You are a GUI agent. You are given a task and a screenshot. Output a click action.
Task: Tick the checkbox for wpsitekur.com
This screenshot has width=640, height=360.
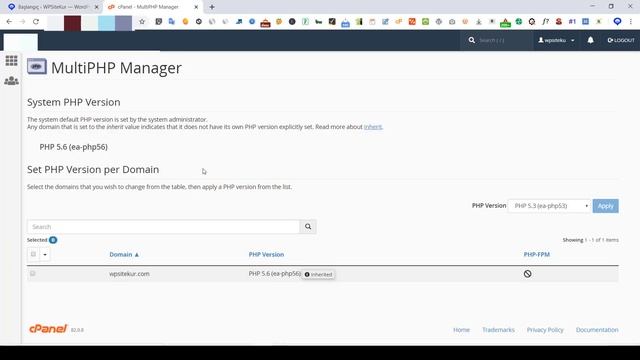[x=33, y=273]
